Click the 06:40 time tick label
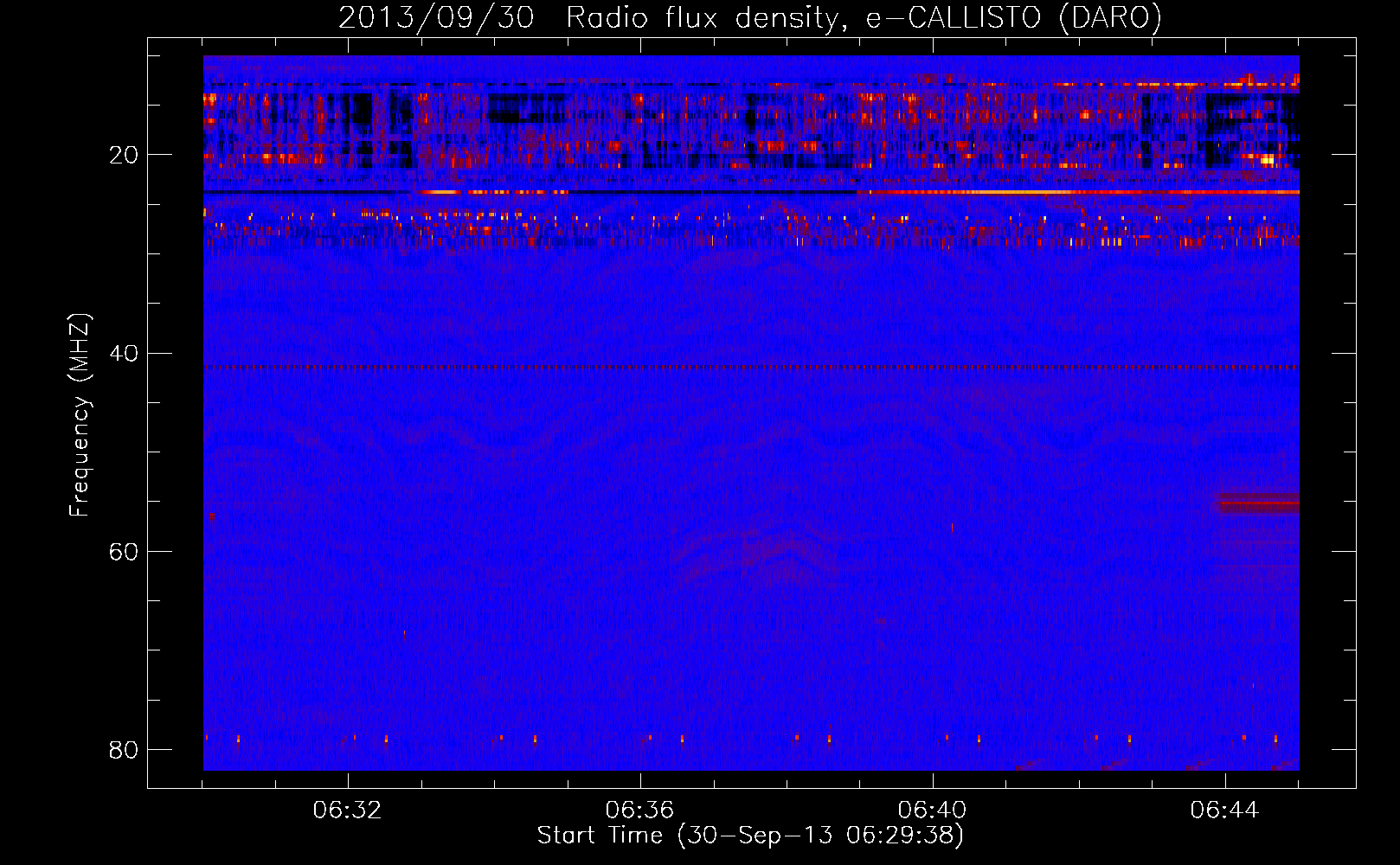This screenshot has width=1400, height=865. click(933, 811)
